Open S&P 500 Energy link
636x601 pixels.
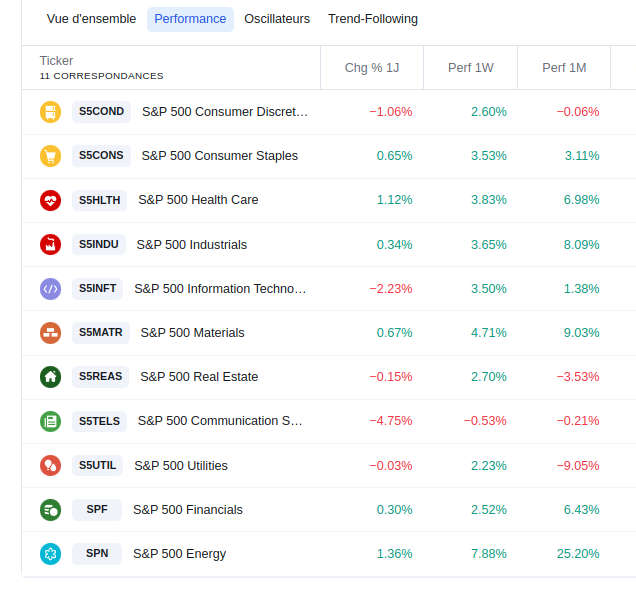(x=180, y=554)
